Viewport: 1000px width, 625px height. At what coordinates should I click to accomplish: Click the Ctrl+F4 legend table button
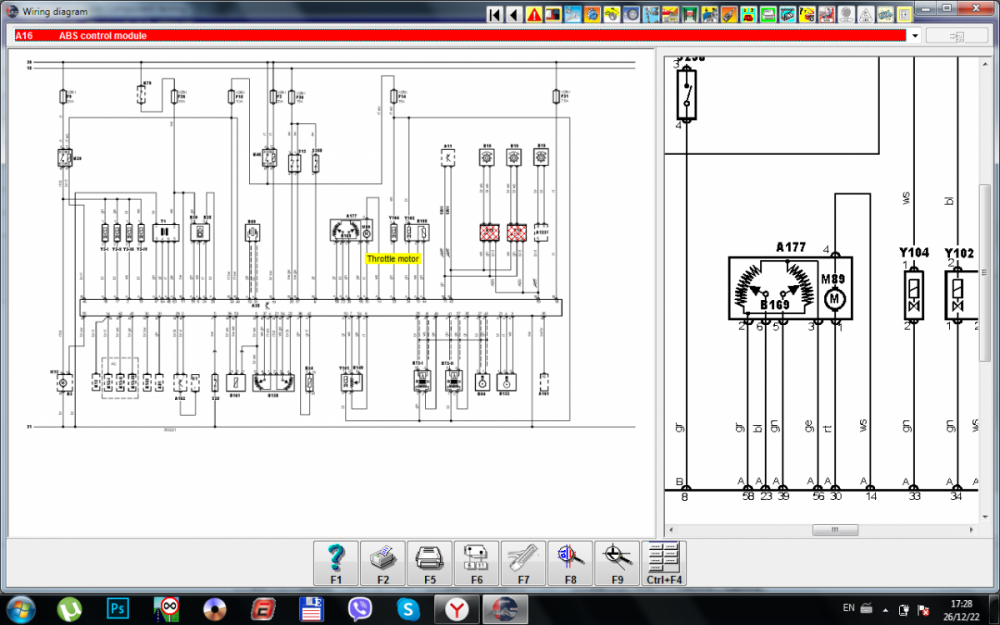[x=664, y=563]
